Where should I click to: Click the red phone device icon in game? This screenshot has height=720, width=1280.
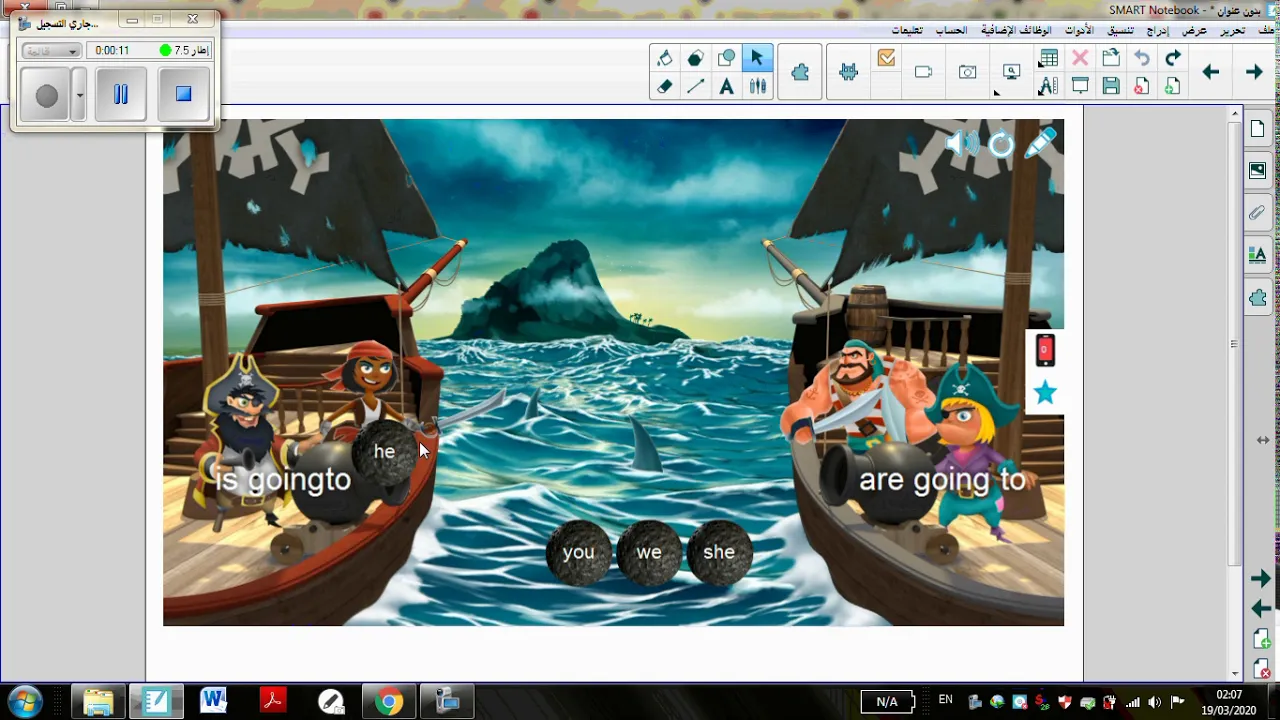[1045, 349]
